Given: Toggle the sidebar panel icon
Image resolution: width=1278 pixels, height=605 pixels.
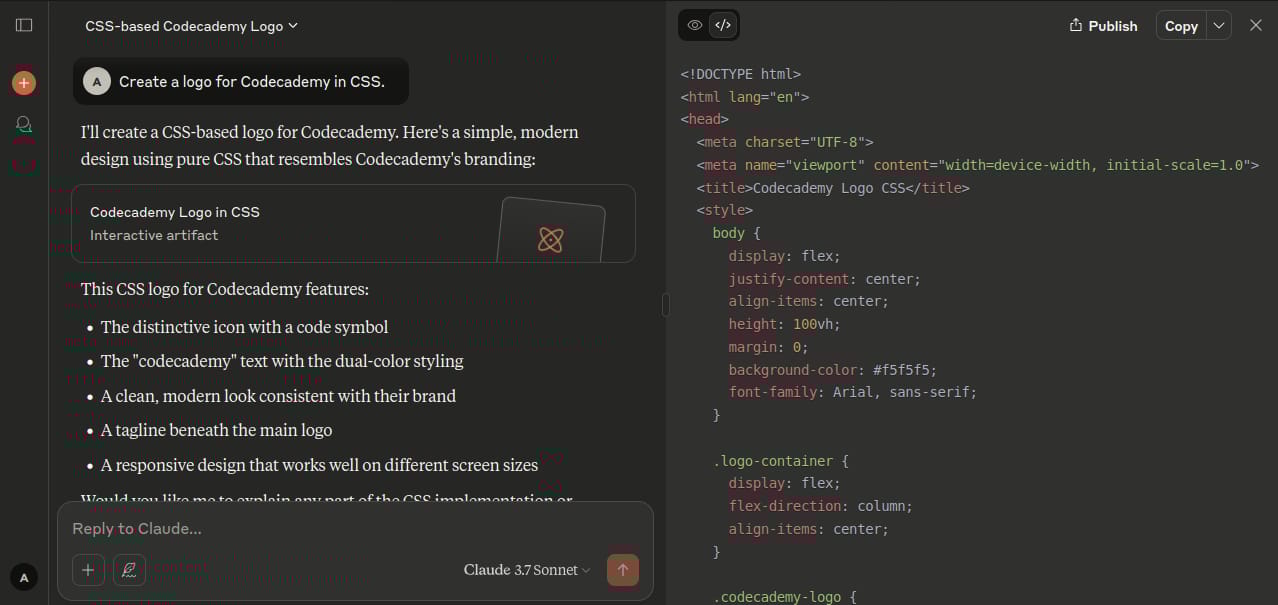Looking at the screenshot, I should tap(24, 25).
